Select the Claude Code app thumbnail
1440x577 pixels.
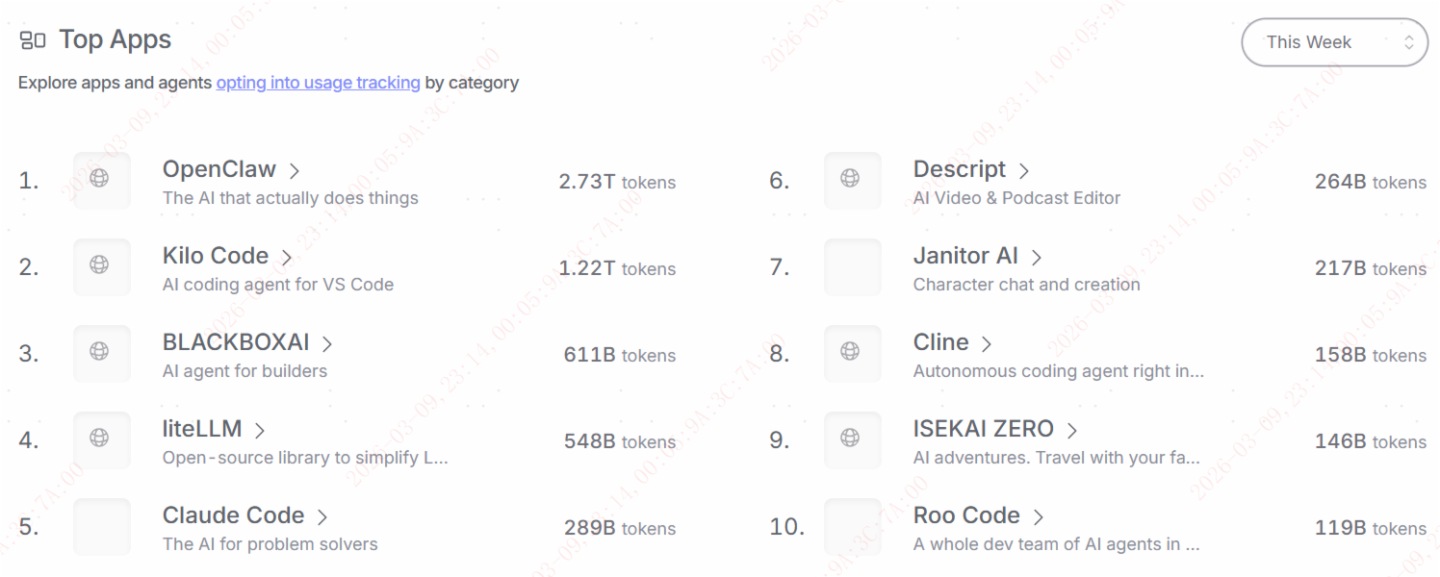point(102,526)
